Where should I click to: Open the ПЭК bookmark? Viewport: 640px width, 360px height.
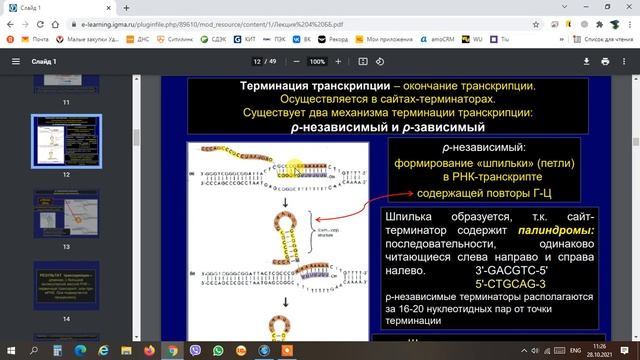click(x=274, y=39)
